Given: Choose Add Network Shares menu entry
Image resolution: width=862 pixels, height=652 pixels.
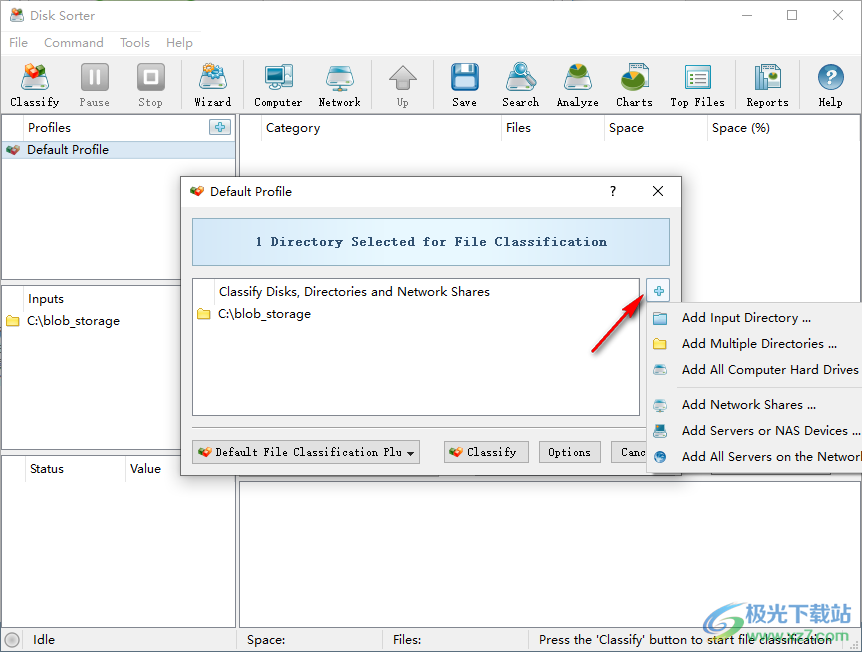Looking at the screenshot, I should (x=754, y=405).
